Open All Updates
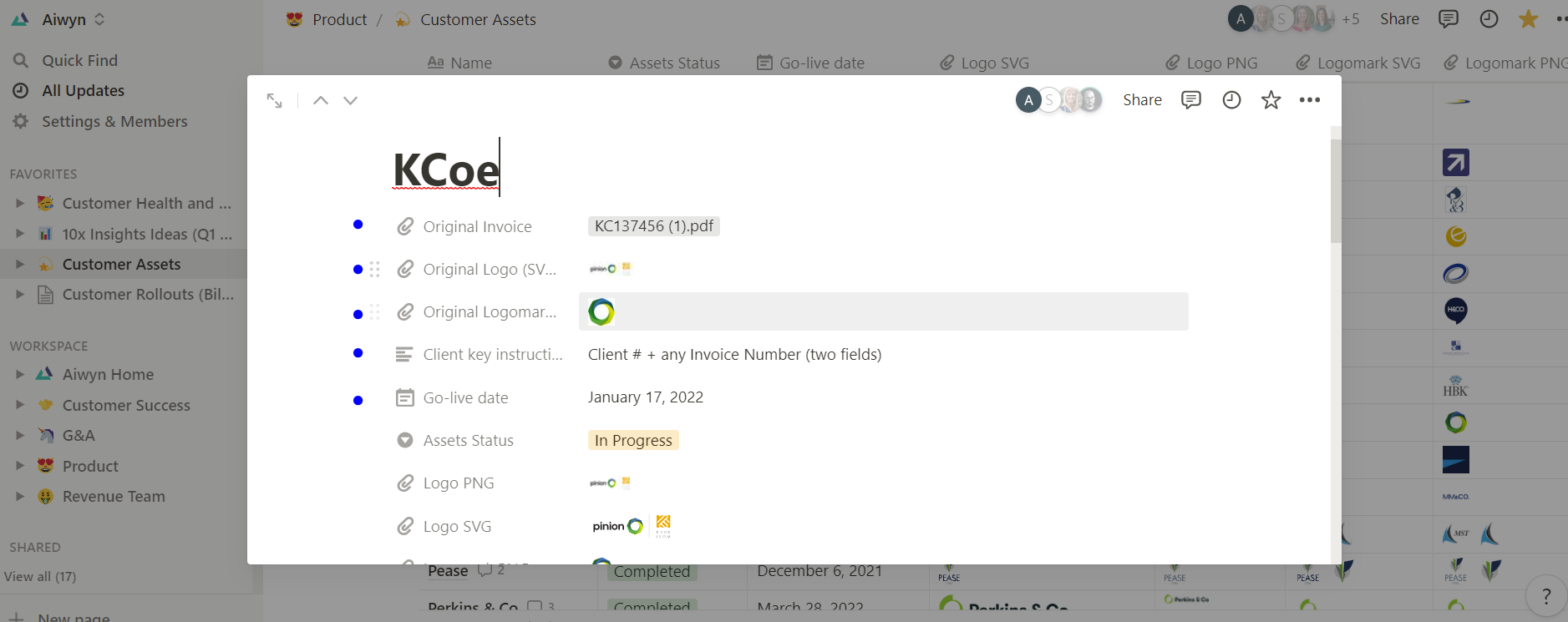This screenshot has height=622, width=1568. point(83,90)
